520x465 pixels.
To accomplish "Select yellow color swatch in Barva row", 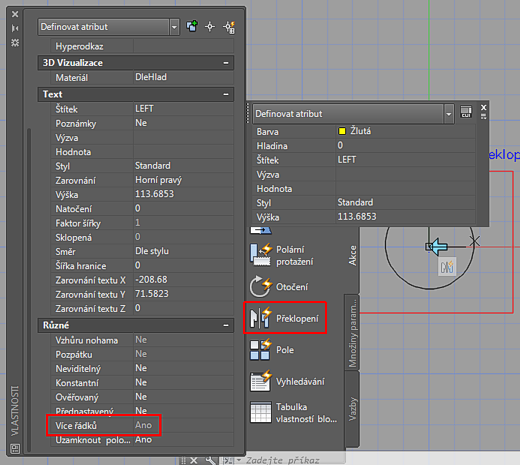I will click(342, 131).
